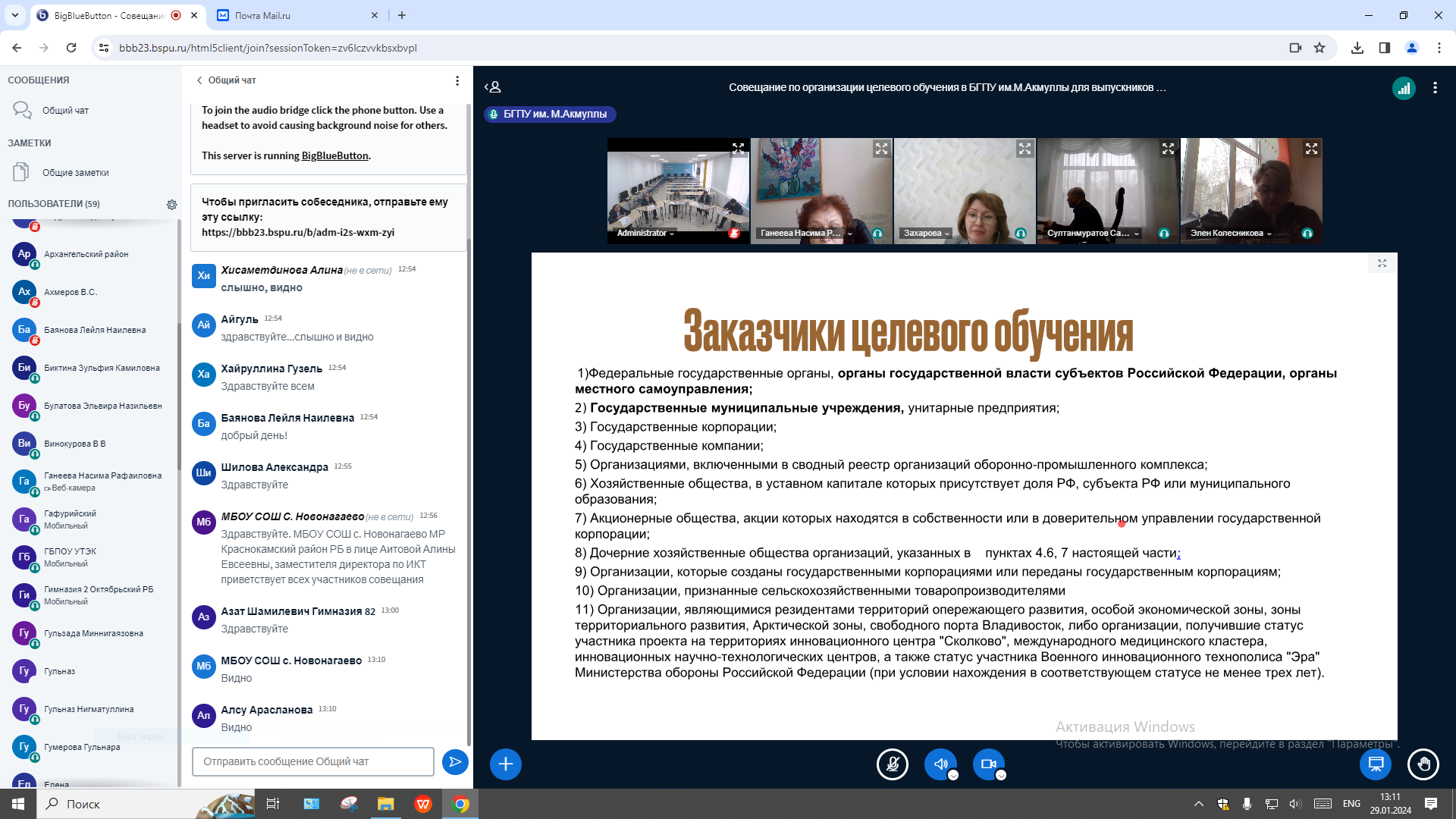
Task: Expand the Захарова webcam dropdown
Action: coord(927,233)
